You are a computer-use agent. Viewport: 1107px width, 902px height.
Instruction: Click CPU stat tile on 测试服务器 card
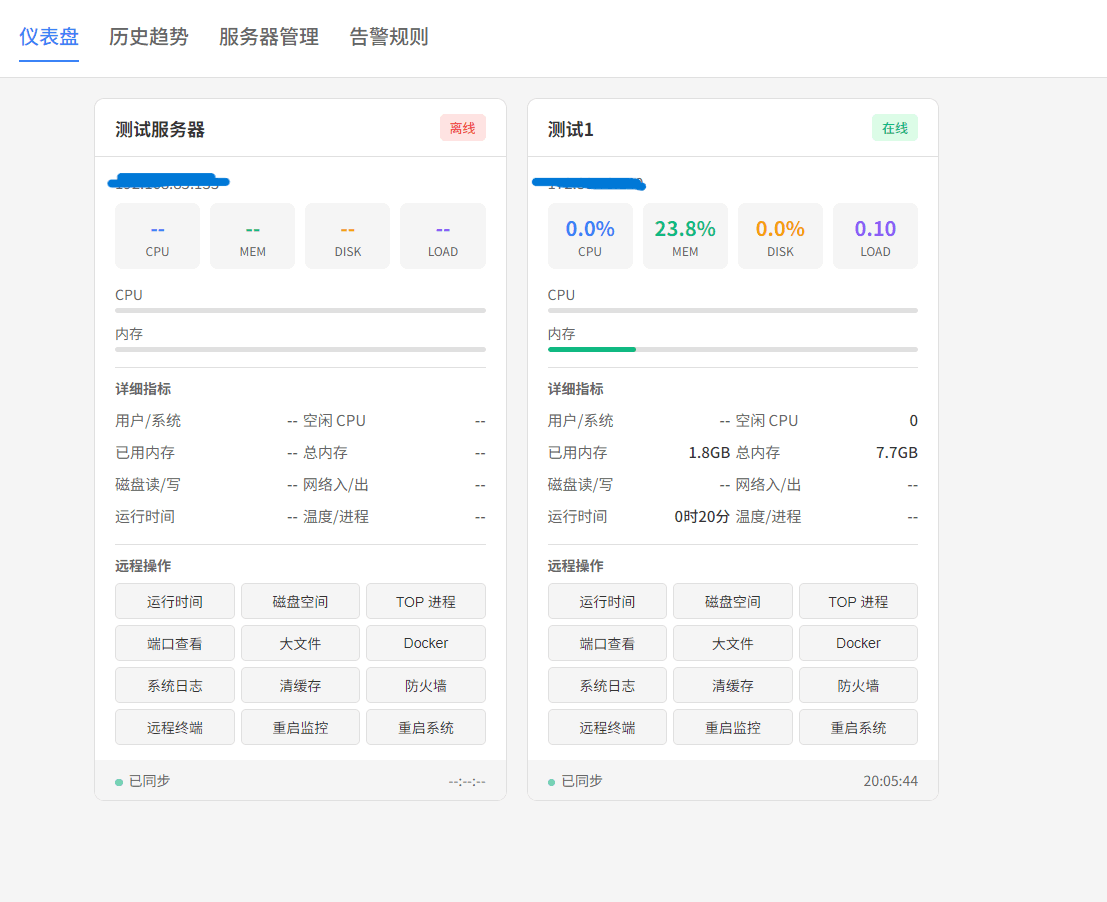click(x=157, y=236)
